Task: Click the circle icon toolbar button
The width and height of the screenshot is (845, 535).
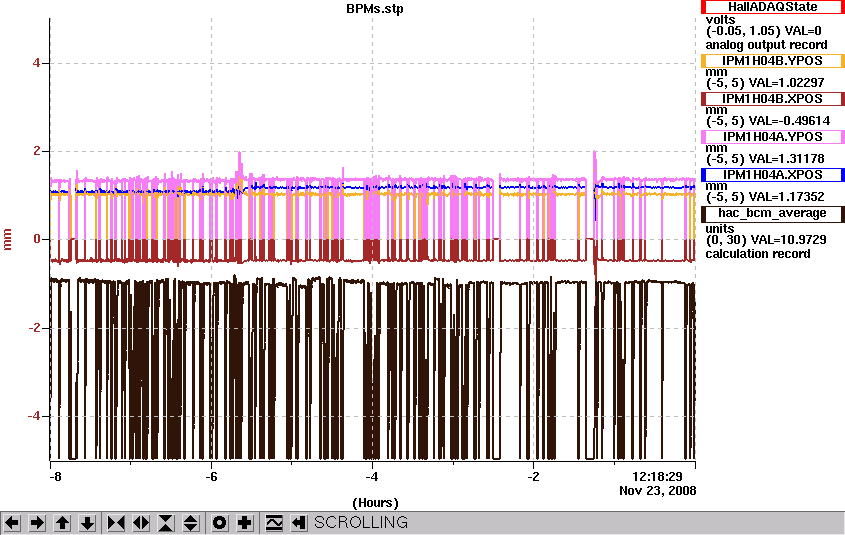Action: point(220,523)
